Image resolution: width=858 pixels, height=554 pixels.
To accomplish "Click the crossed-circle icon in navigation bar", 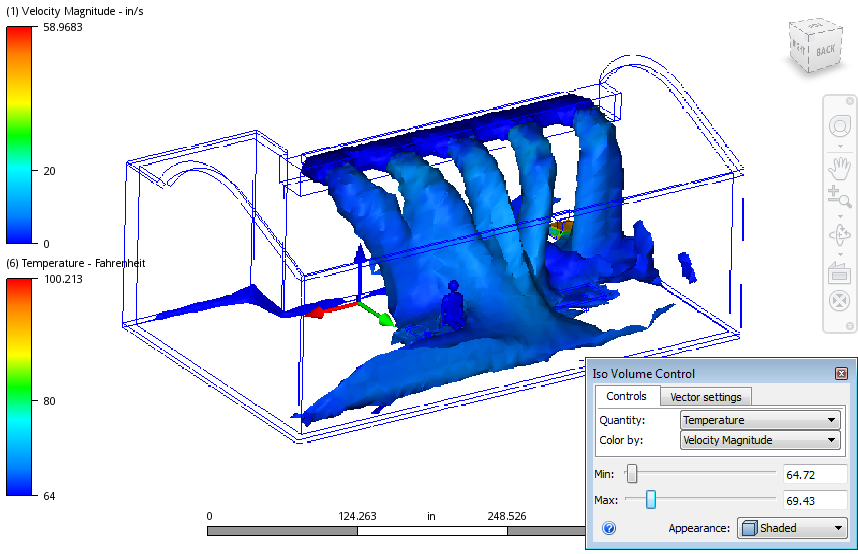I will click(x=839, y=301).
